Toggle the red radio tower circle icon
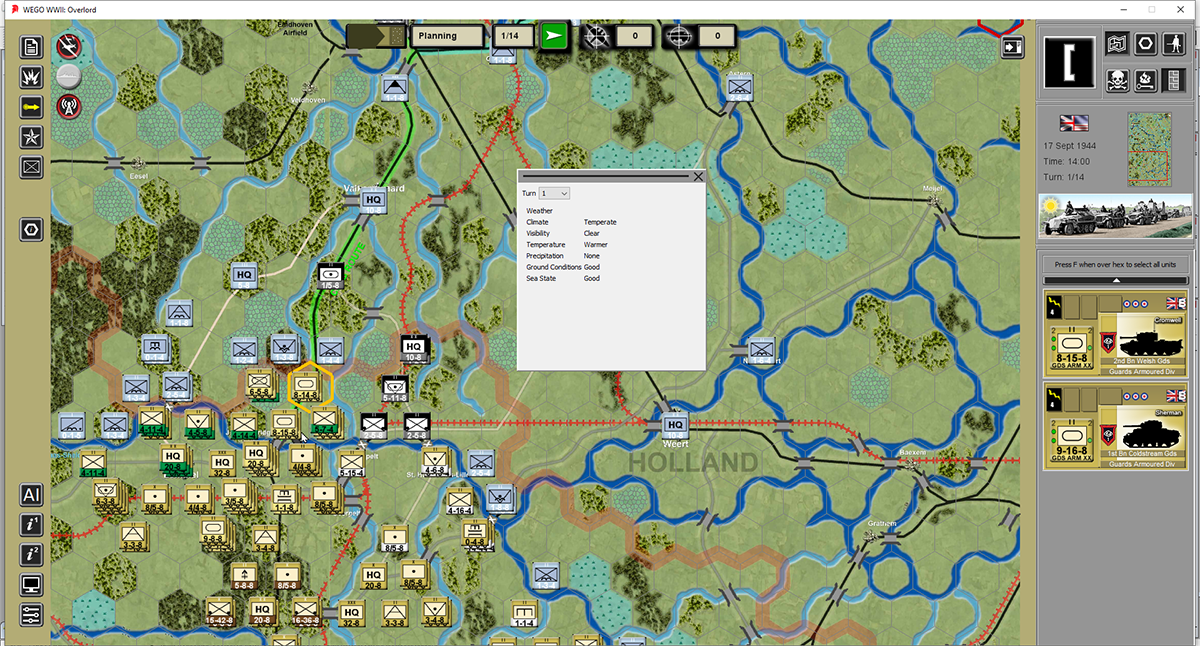Screen dimensions: 1200x646 [x=69, y=105]
